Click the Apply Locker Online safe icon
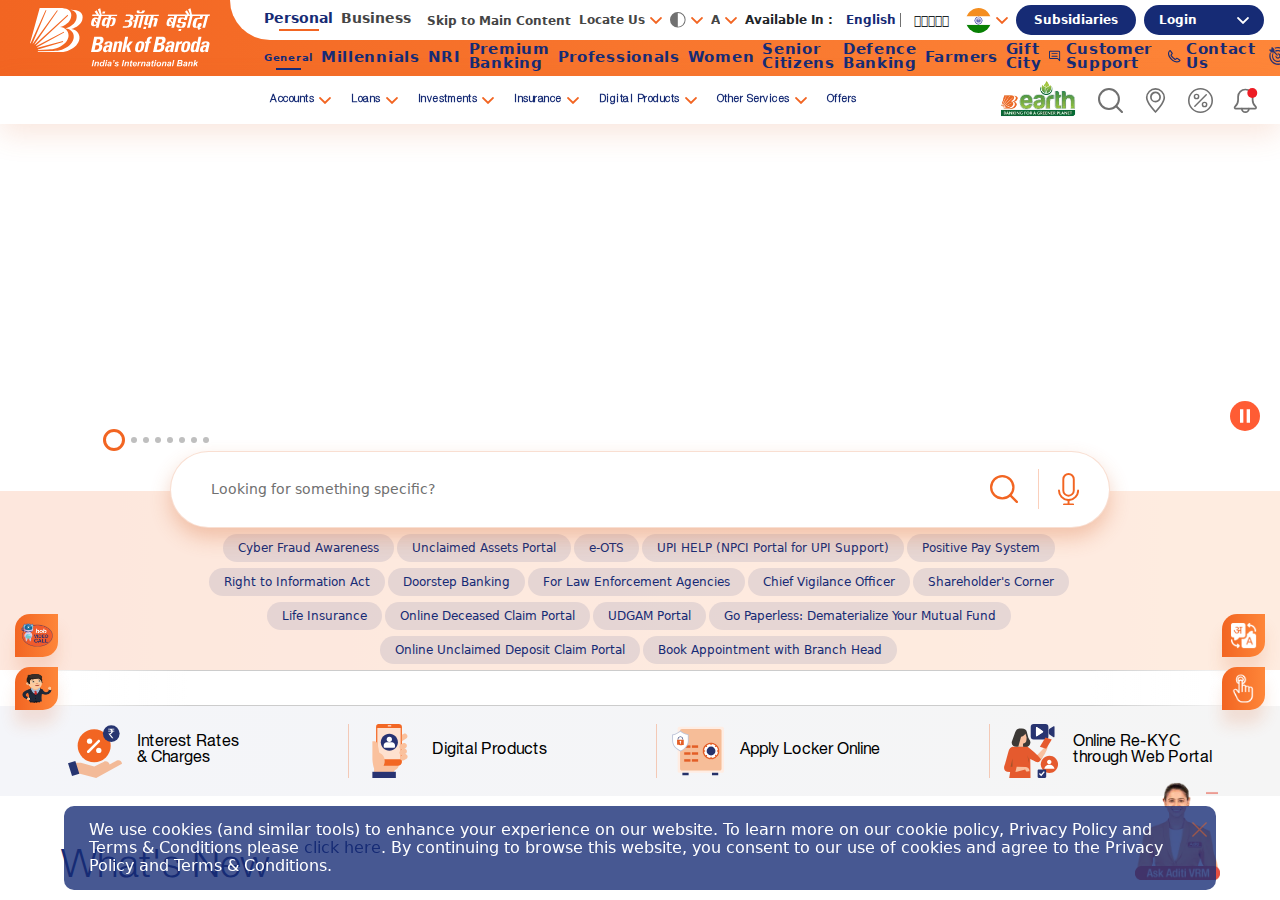The height and width of the screenshot is (900, 1280). [x=697, y=751]
